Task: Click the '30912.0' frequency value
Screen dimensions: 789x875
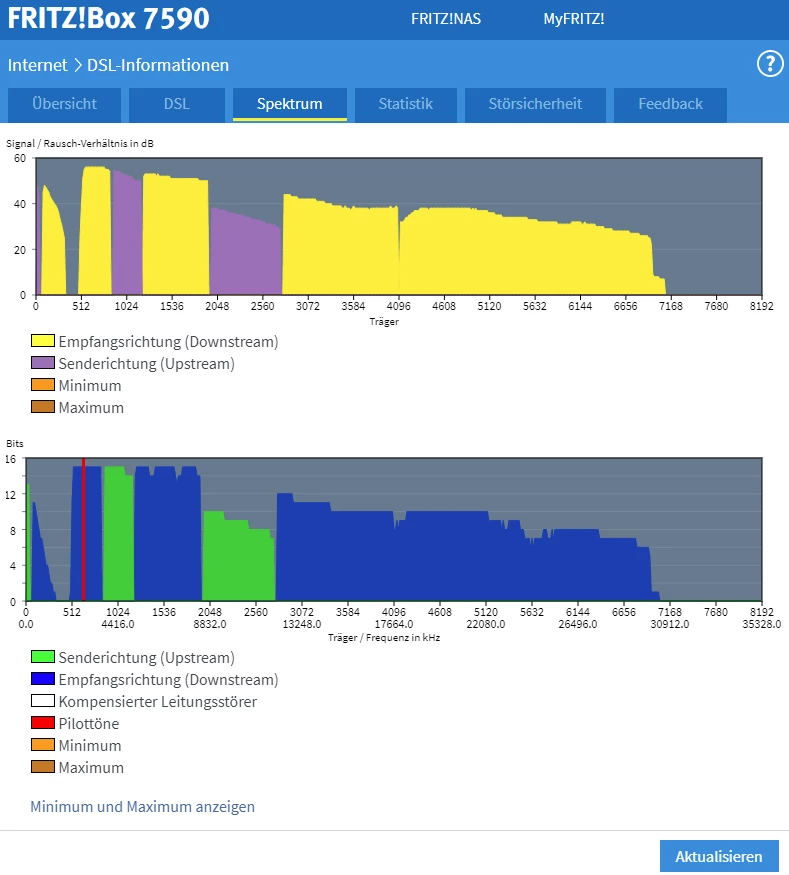Action: pos(670,624)
